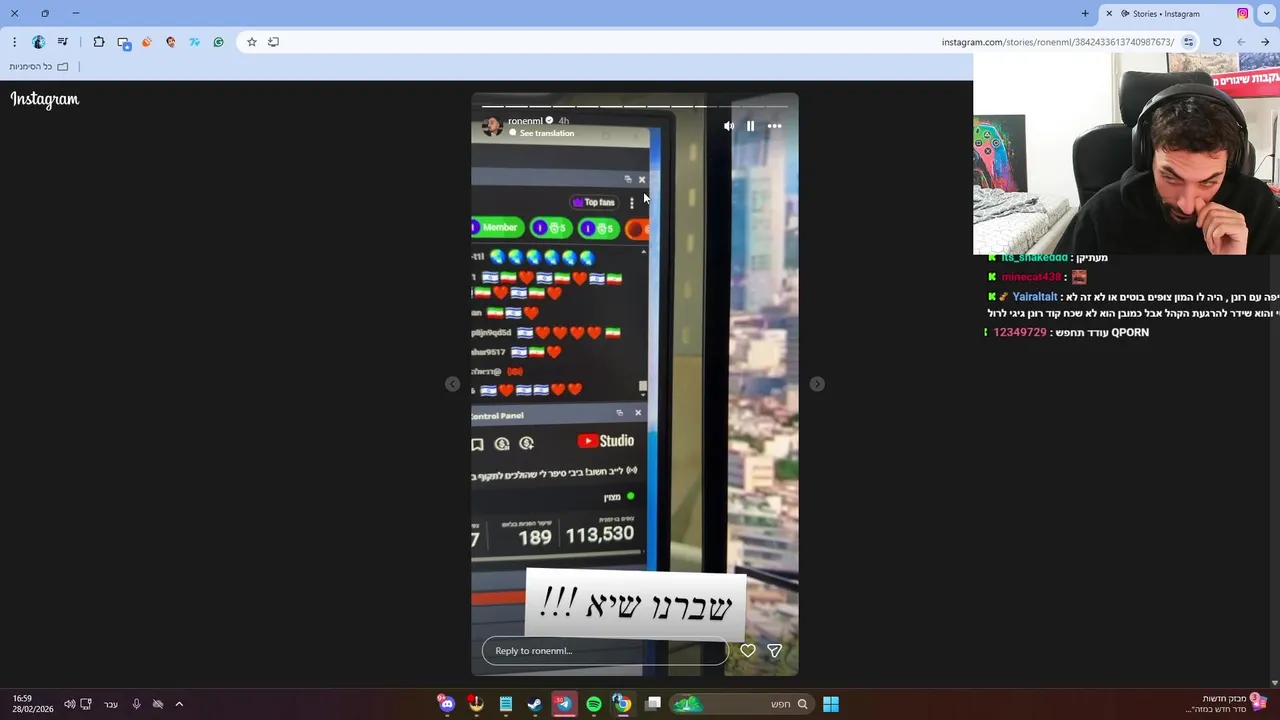Image resolution: width=1280 pixels, height=720 pixels.
Task: Open ronenml profile from story header
Action: pos(525,121)
